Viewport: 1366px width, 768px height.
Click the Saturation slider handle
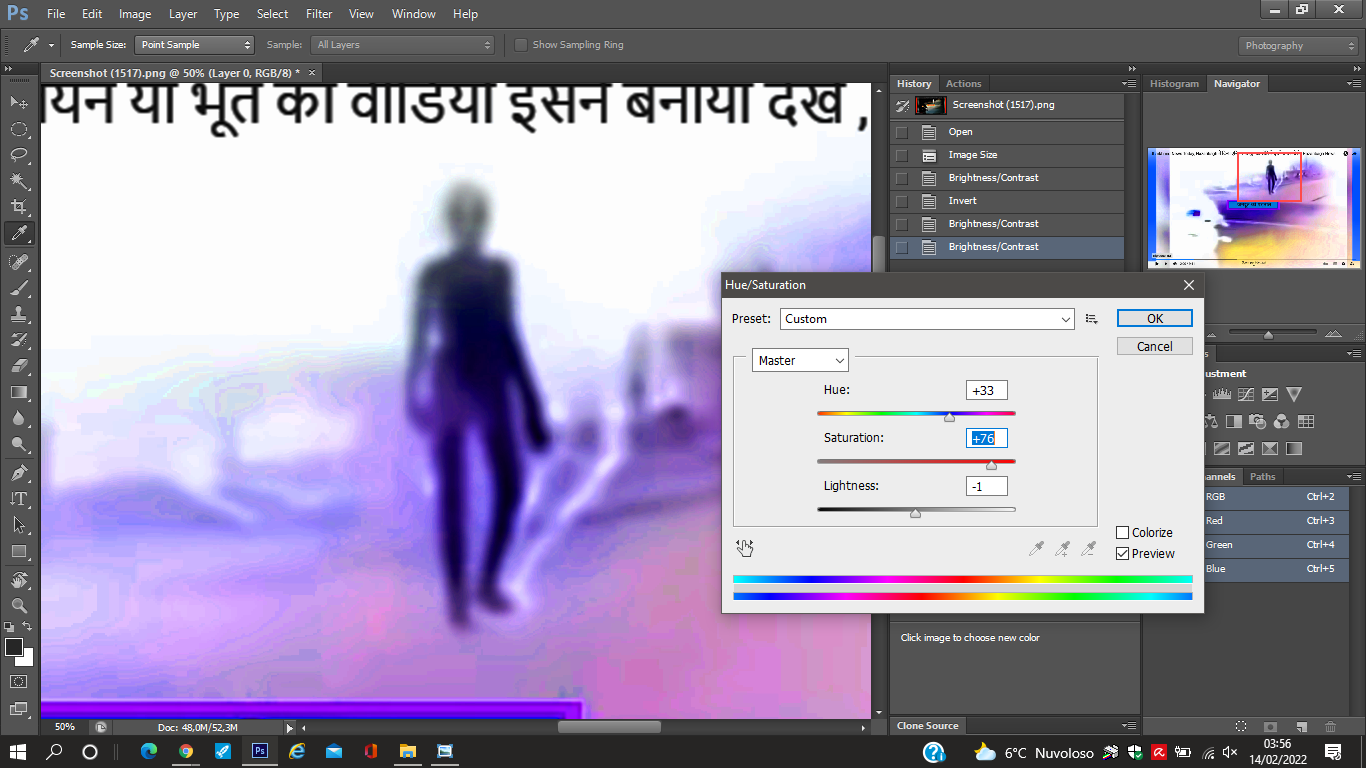coord(991,465)
